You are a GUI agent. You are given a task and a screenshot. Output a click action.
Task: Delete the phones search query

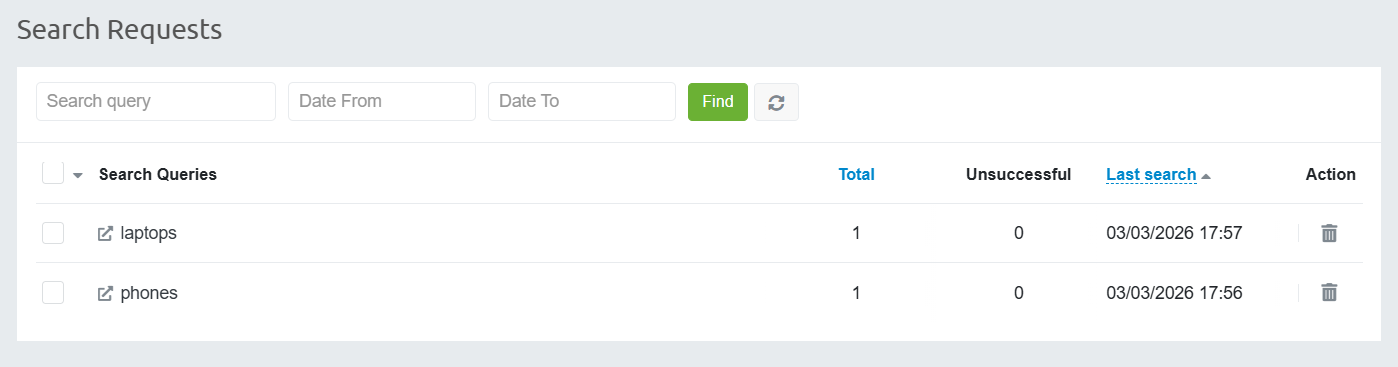pyautogui.click(x=1329, y=293)
